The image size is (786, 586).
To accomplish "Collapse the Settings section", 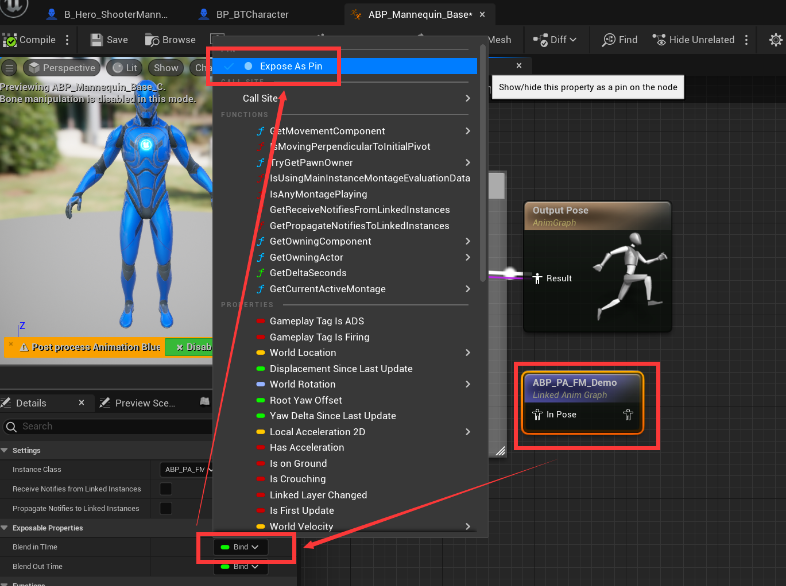I will [5, 450].
